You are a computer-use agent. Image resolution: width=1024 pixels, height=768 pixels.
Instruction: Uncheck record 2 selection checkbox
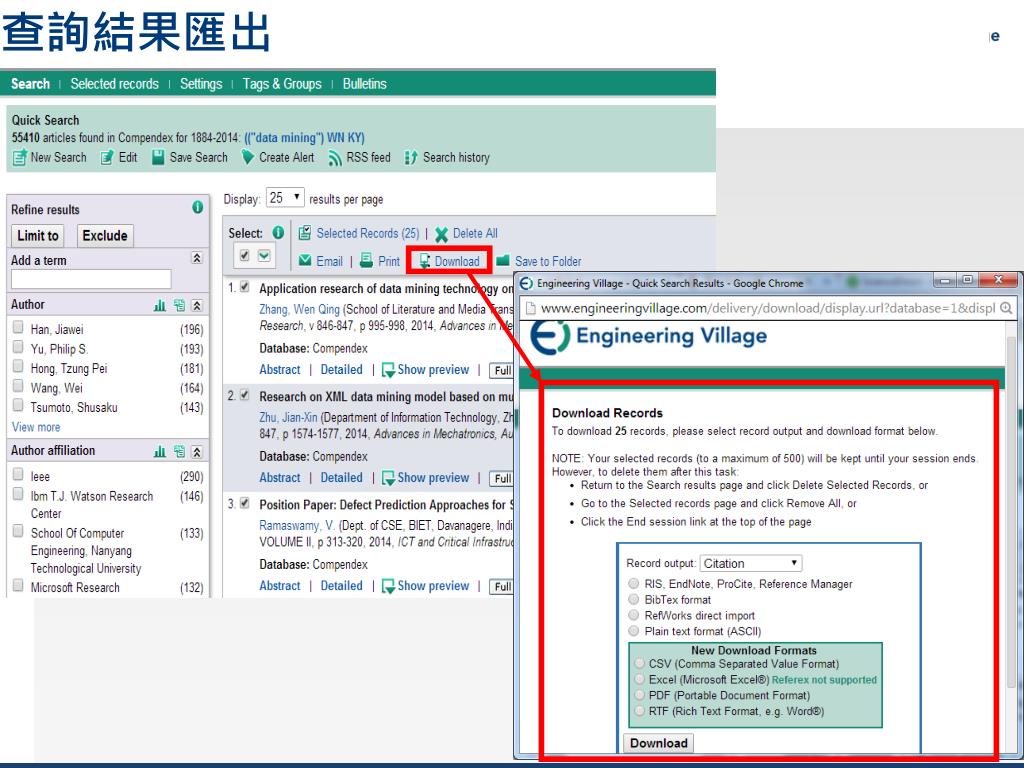click(x=245, y=394)
